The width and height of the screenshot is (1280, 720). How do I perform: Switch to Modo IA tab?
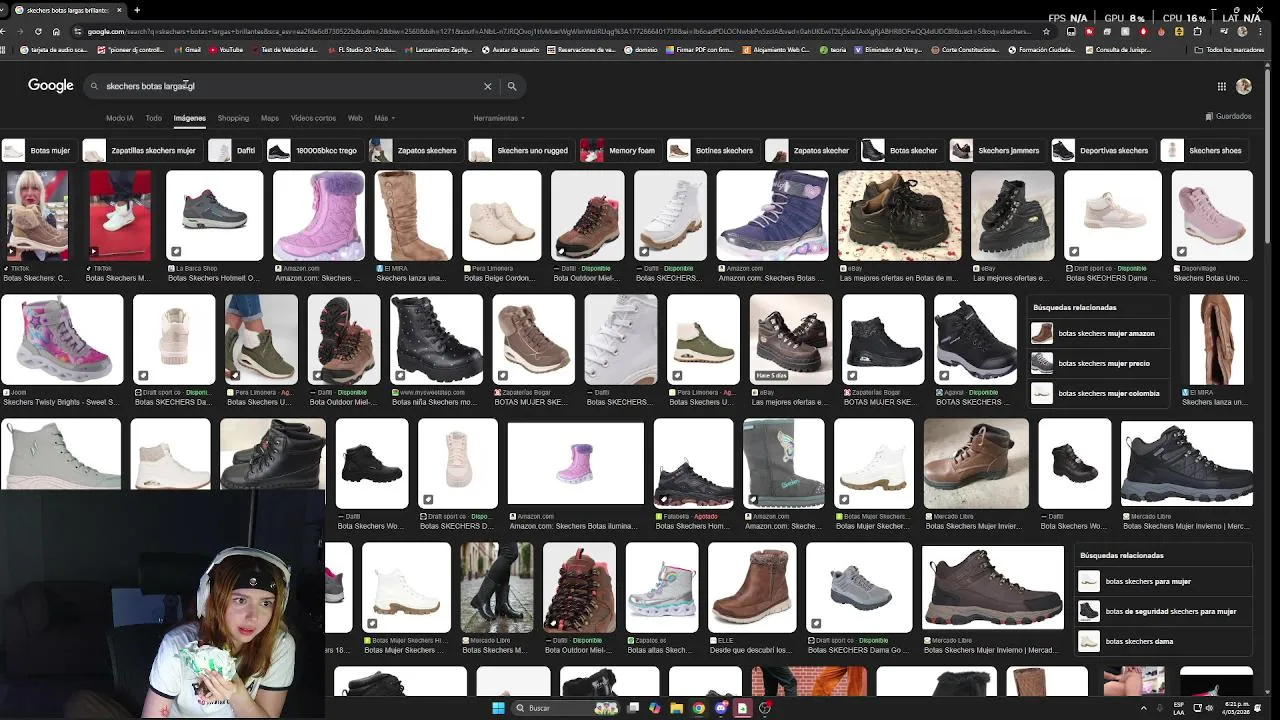click(x=119, y=118)
